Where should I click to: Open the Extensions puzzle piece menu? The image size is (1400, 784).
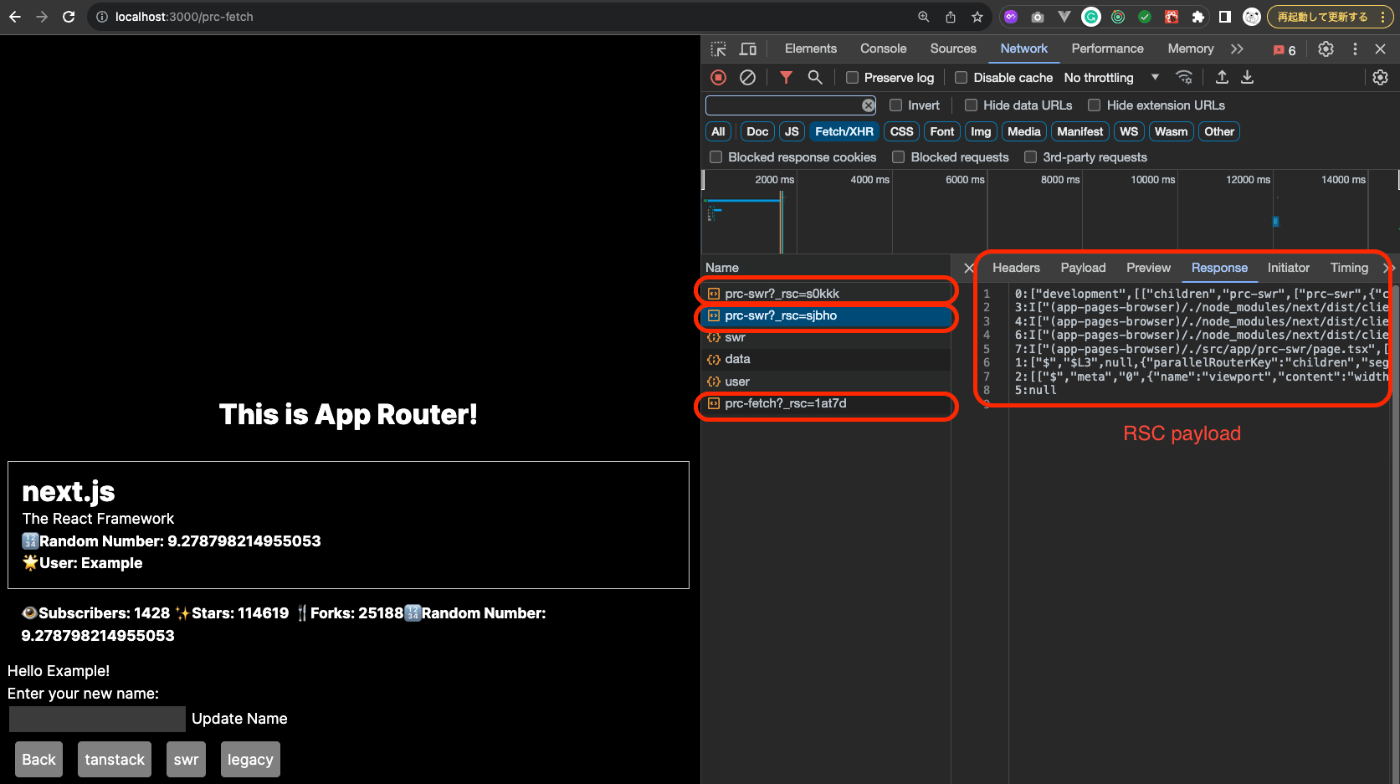pyautogui.click(x=1197, y=17)
